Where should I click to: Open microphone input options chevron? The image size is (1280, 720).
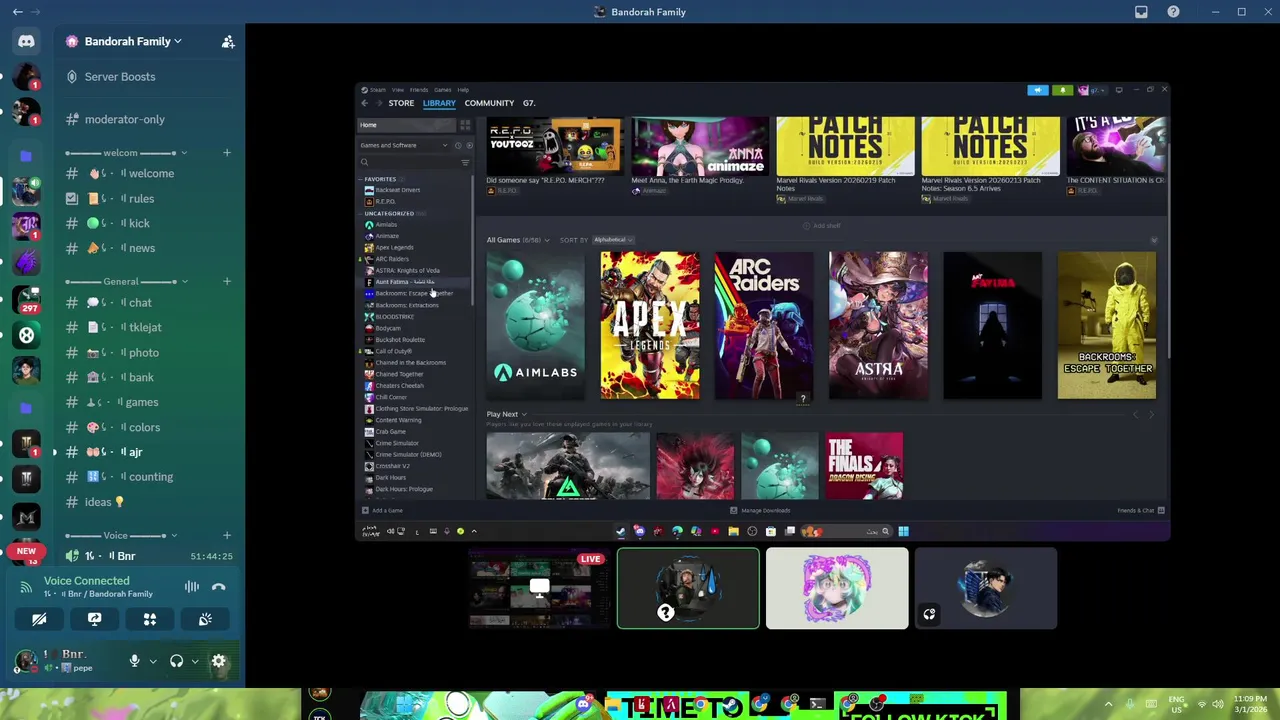(x=153, y=661)
